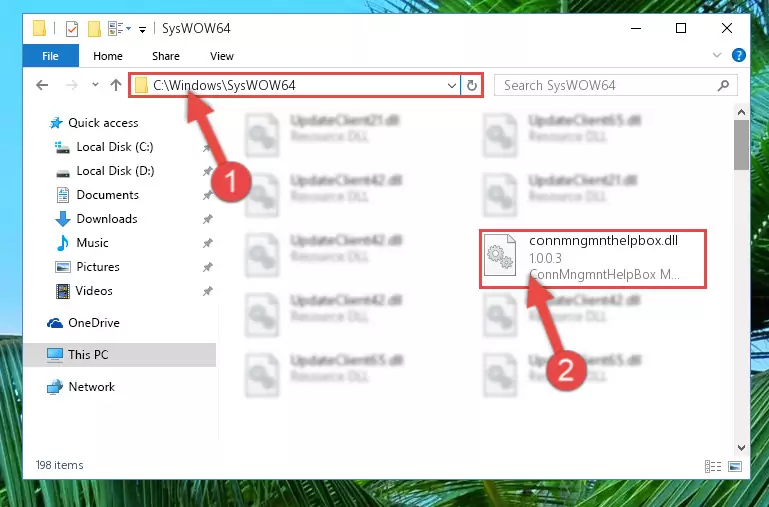Refresh the SysWOW64 folder
Screen dimensions: 769x507
pos(472,86)
